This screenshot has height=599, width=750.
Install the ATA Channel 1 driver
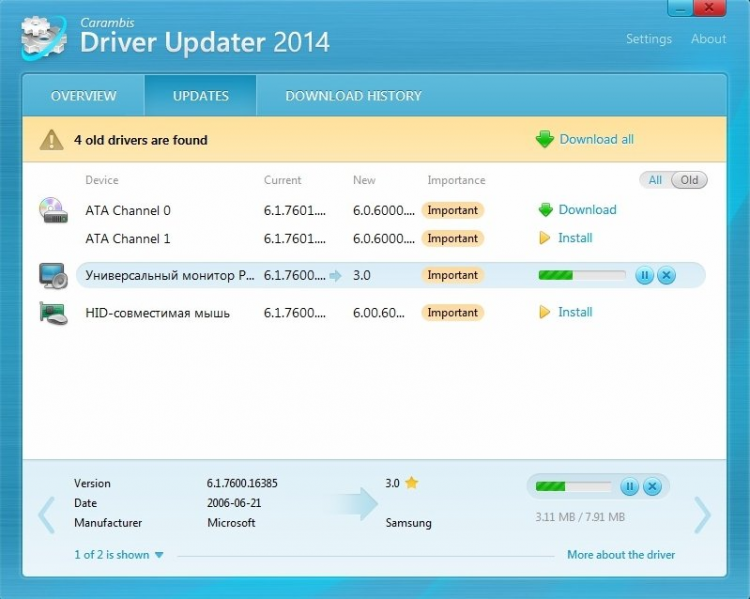575,238
